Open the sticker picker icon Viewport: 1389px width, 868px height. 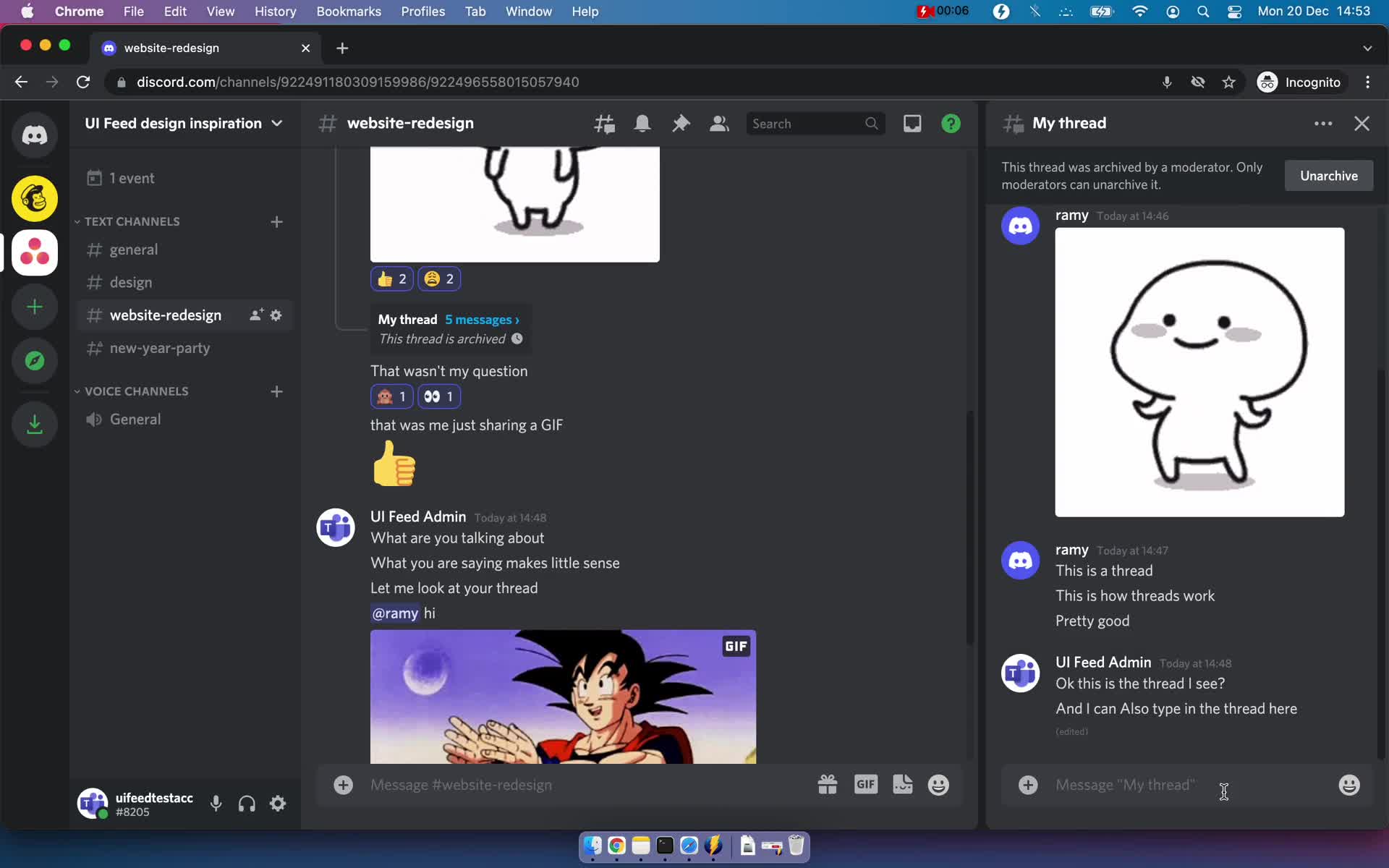coord(903,785)
